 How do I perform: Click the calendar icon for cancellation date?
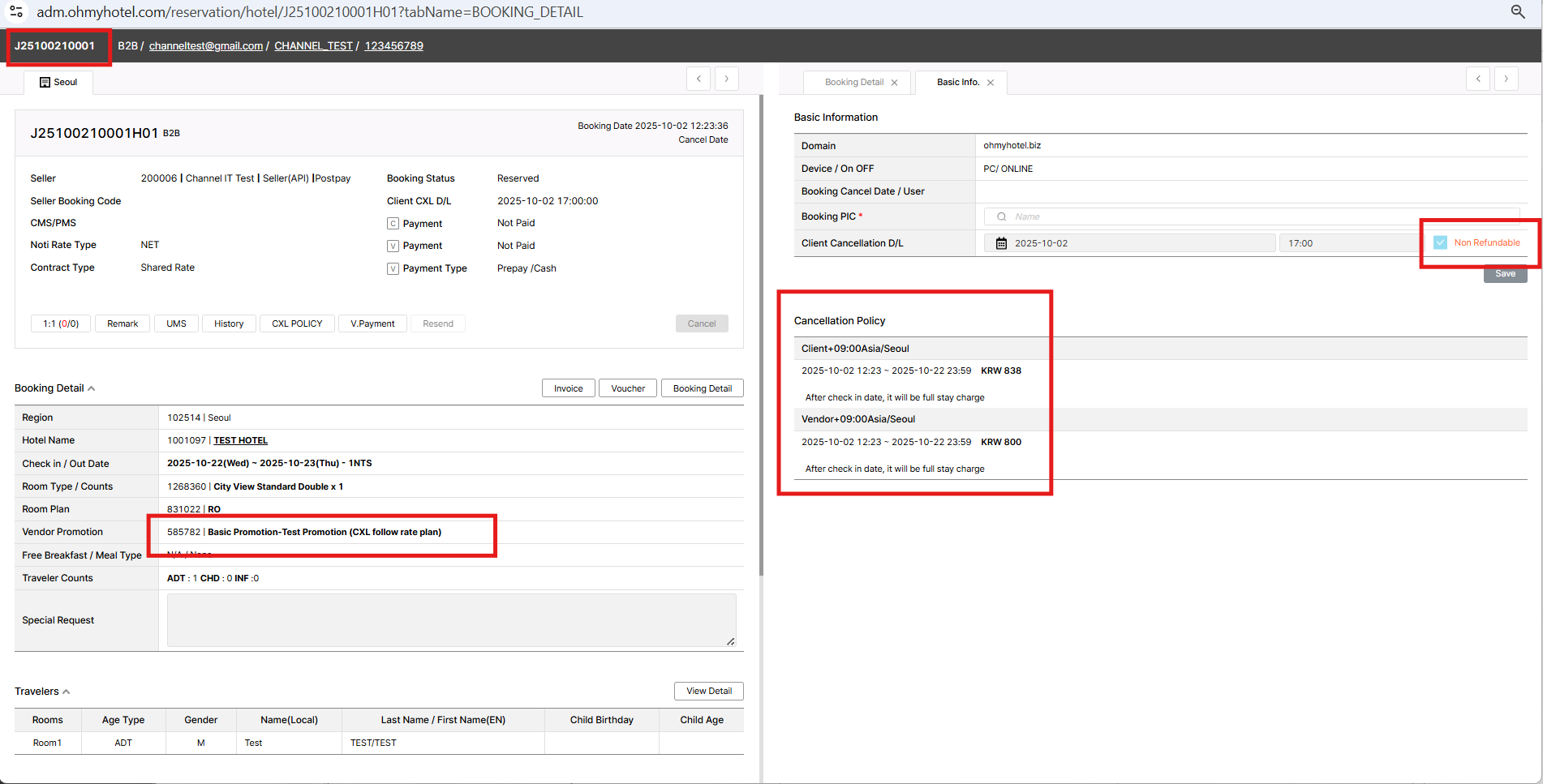1001,243
